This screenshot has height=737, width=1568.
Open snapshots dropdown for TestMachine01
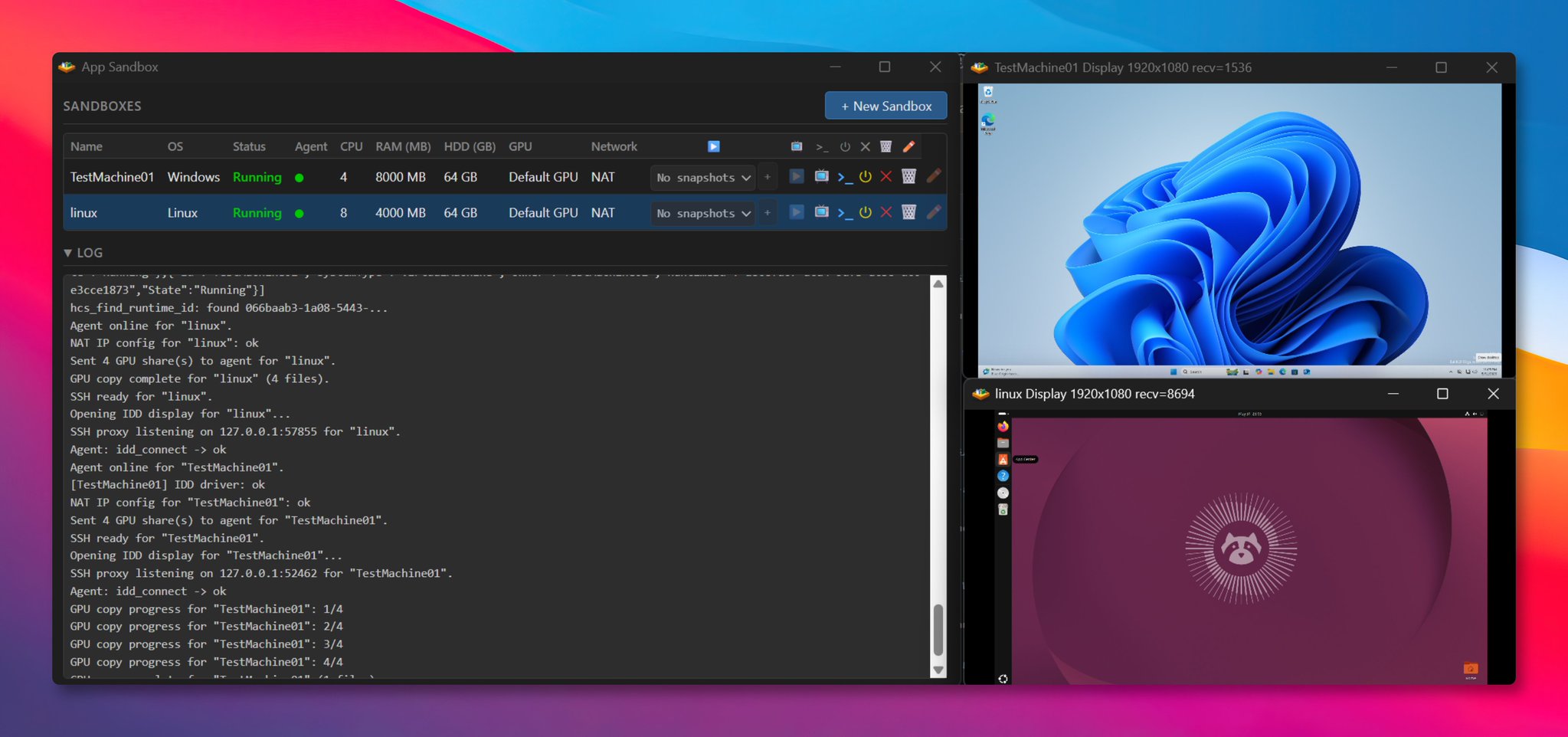[702, 178]
